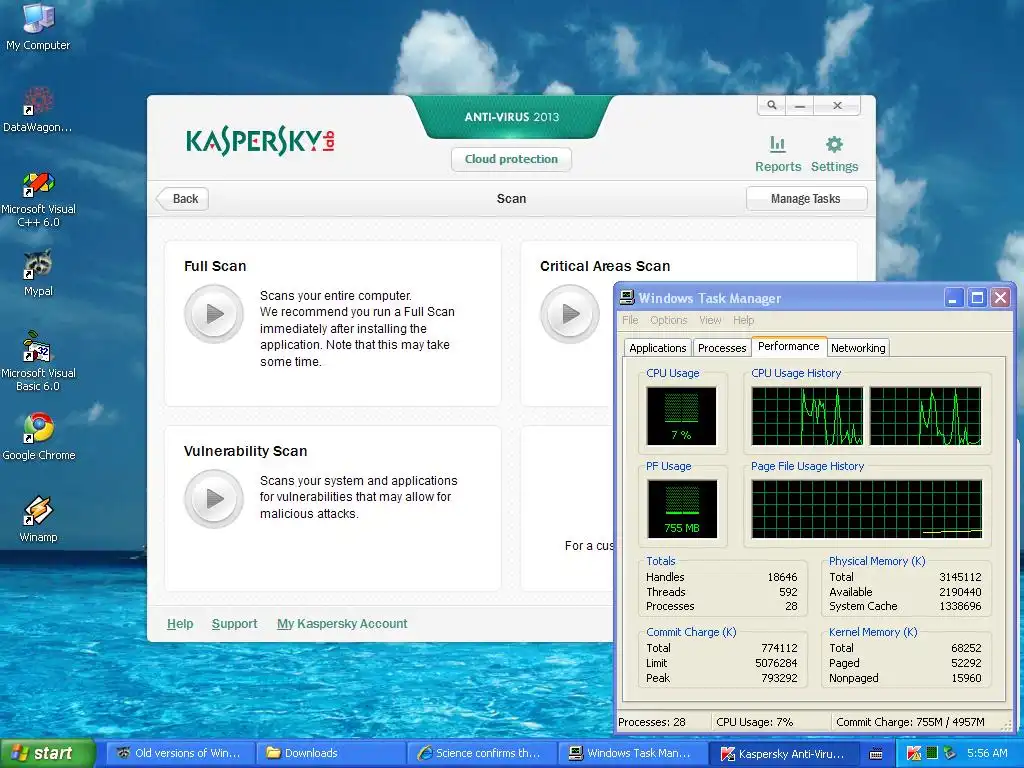Click the Task Manager title bar icon

(x=627, y=298)
